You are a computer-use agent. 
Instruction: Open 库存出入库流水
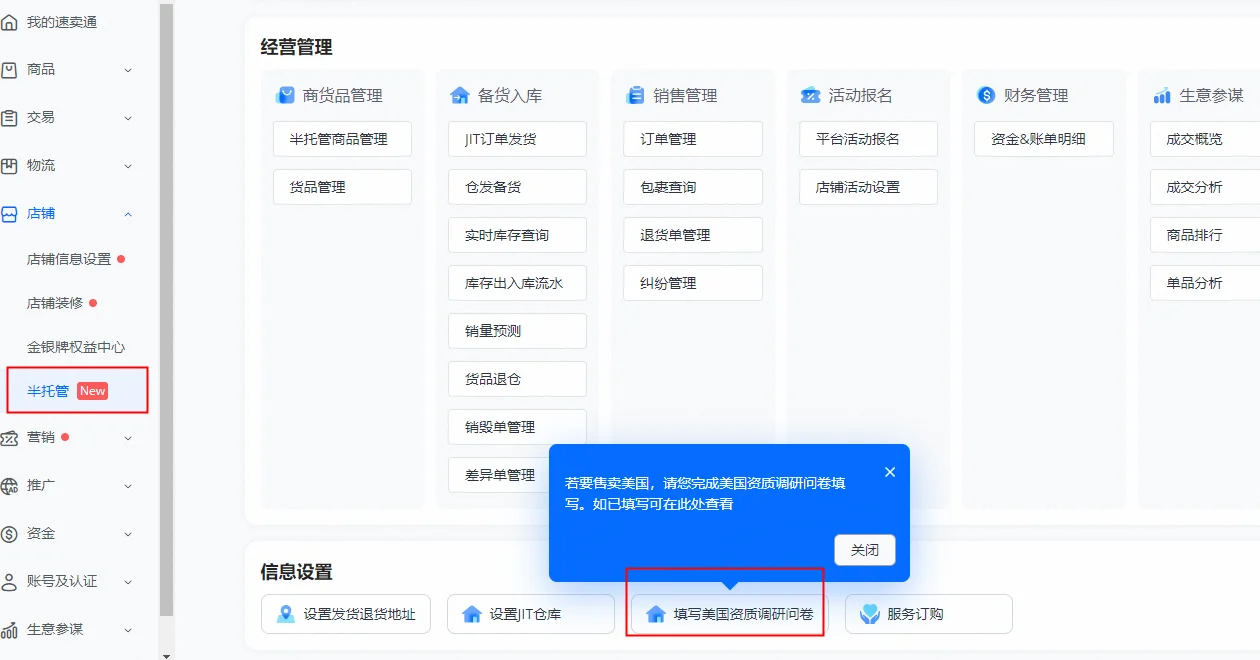point(517,283)
